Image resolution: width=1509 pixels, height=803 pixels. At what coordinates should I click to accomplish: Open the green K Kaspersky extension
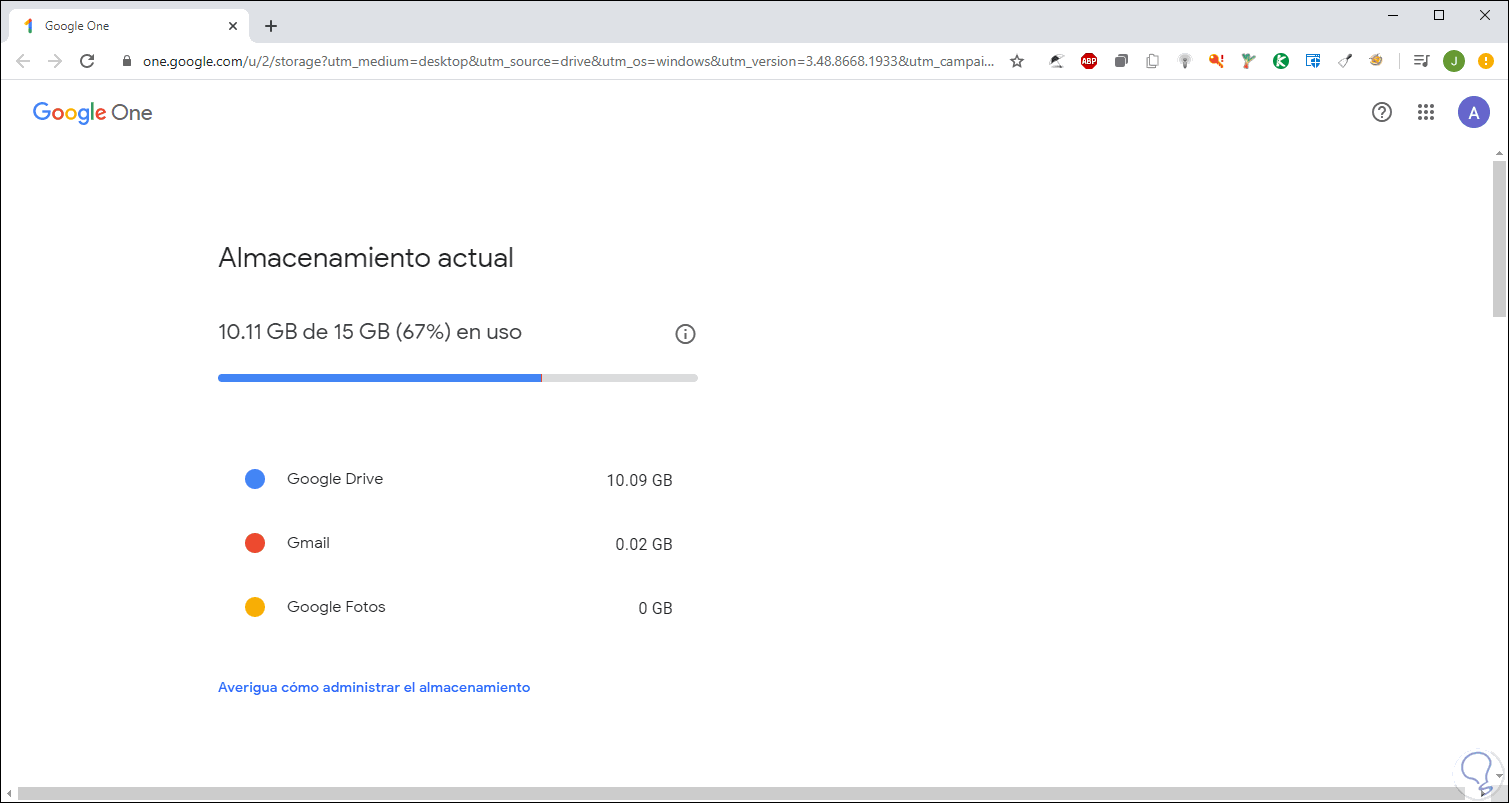pyautogui.click(x=1281, y=61)
